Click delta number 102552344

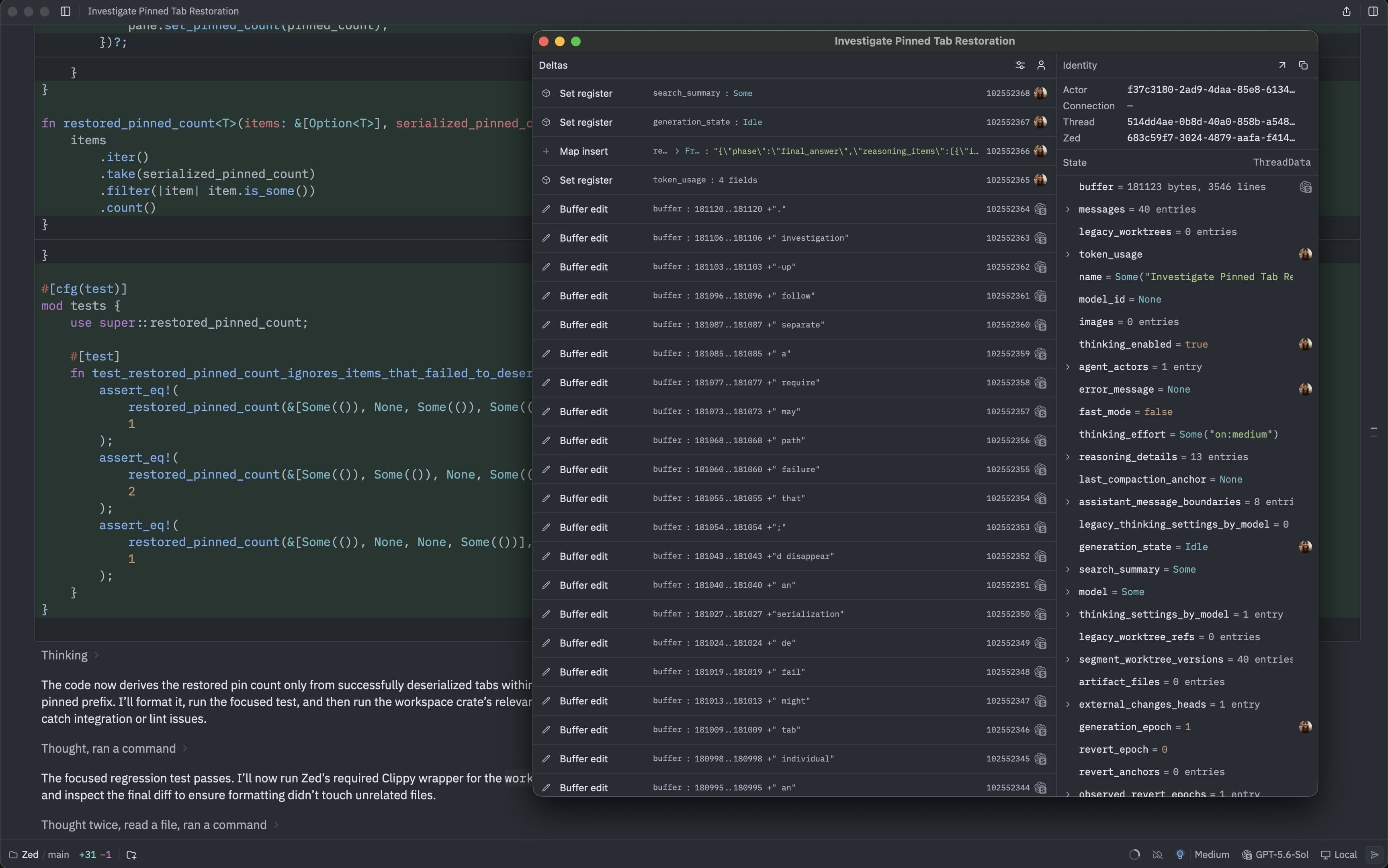(1007, 788)
